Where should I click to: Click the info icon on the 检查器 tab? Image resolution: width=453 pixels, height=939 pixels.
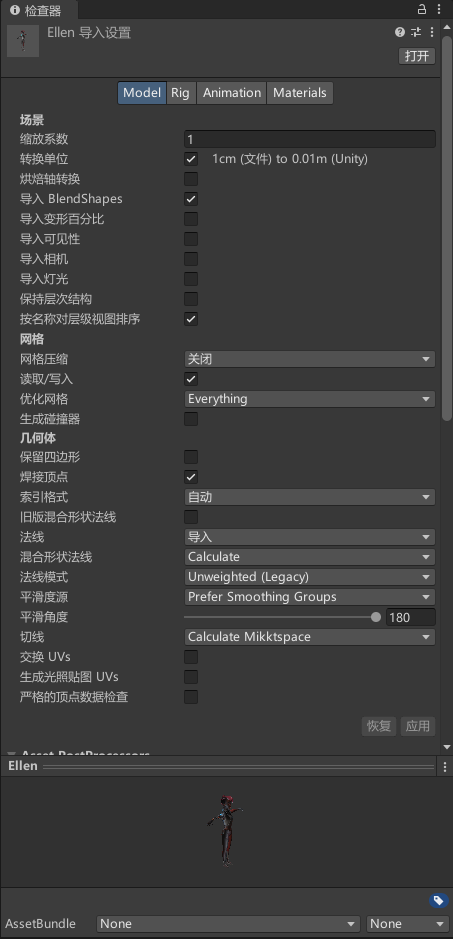tap(15, 10)
